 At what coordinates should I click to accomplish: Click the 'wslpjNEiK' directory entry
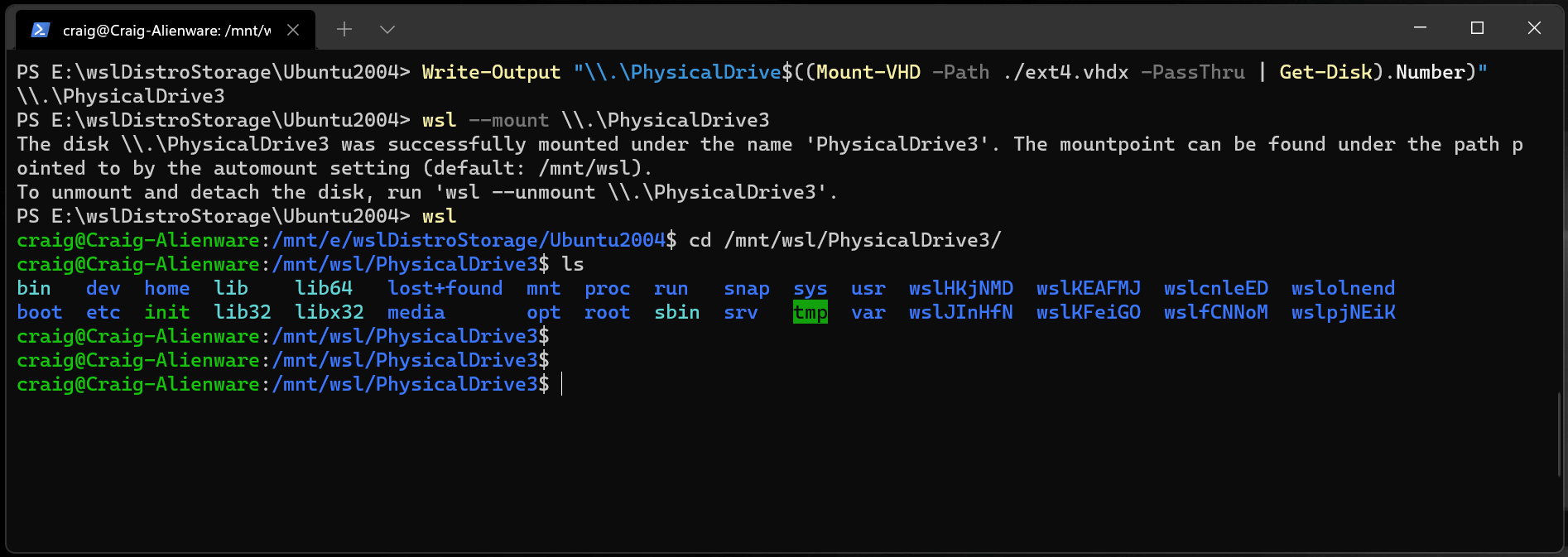click(x=1344, y=312)
